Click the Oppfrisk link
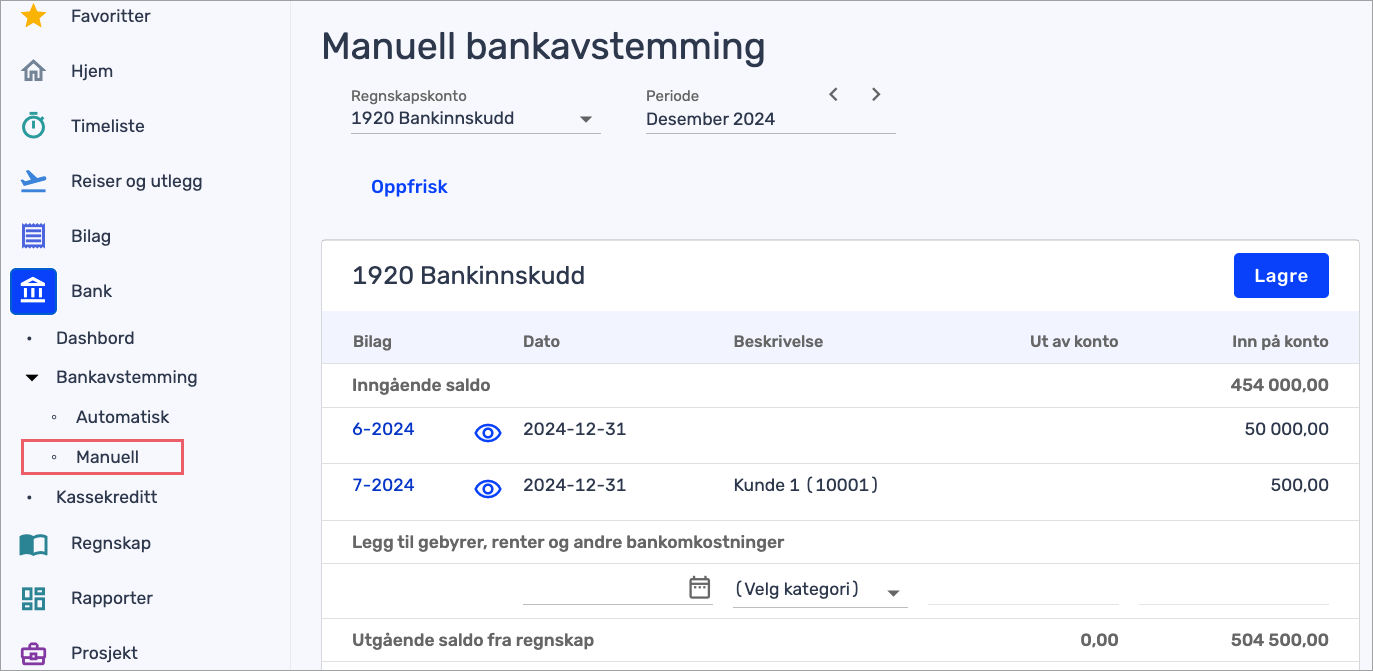The image size is (1373, 671). 409,187
